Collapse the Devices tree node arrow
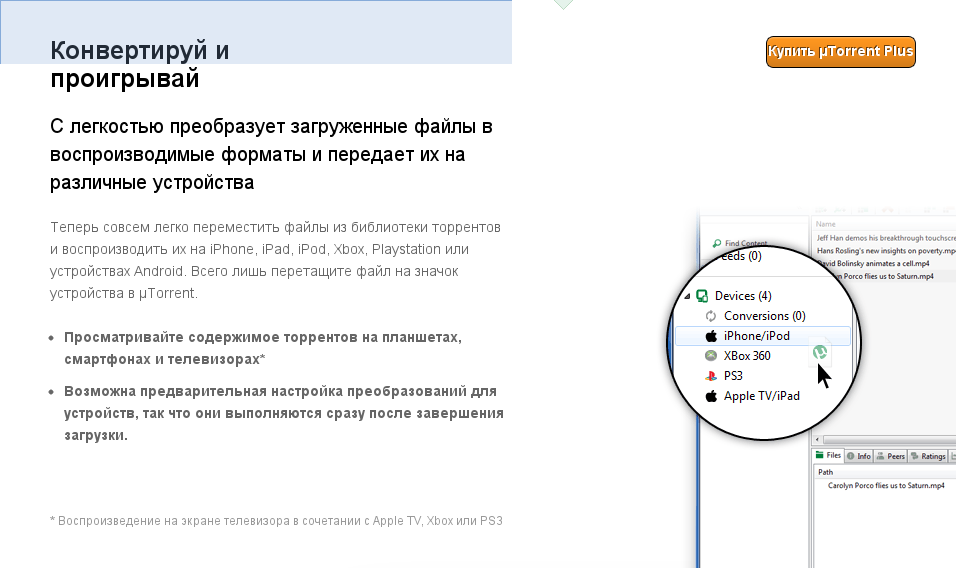Screen dimensions: 956x568 pos(687,296)
